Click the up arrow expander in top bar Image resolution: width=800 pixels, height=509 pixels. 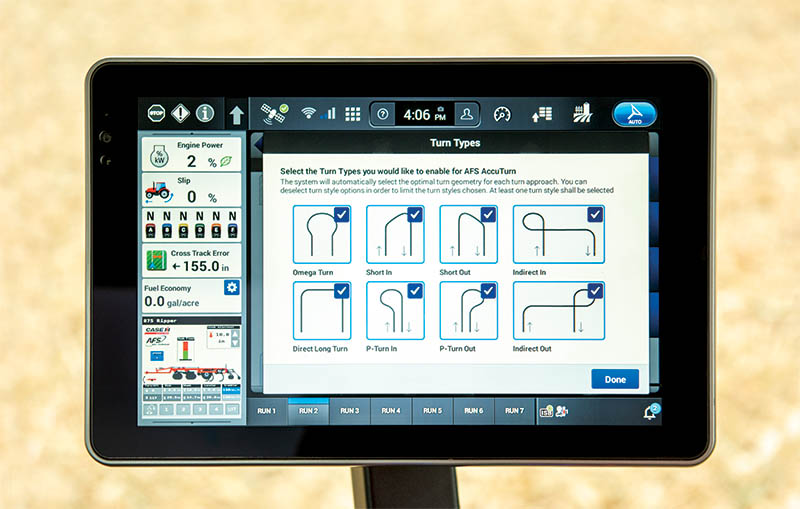point(236,115)
